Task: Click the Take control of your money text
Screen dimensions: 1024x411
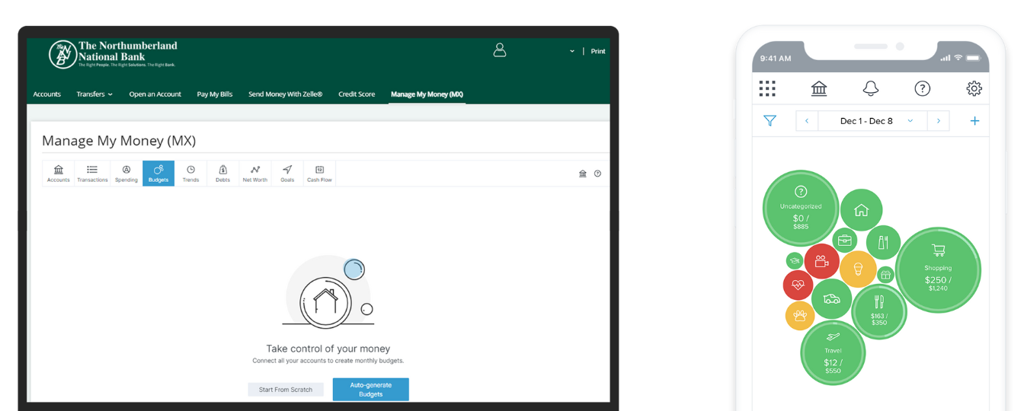Action: coord(328,349)
